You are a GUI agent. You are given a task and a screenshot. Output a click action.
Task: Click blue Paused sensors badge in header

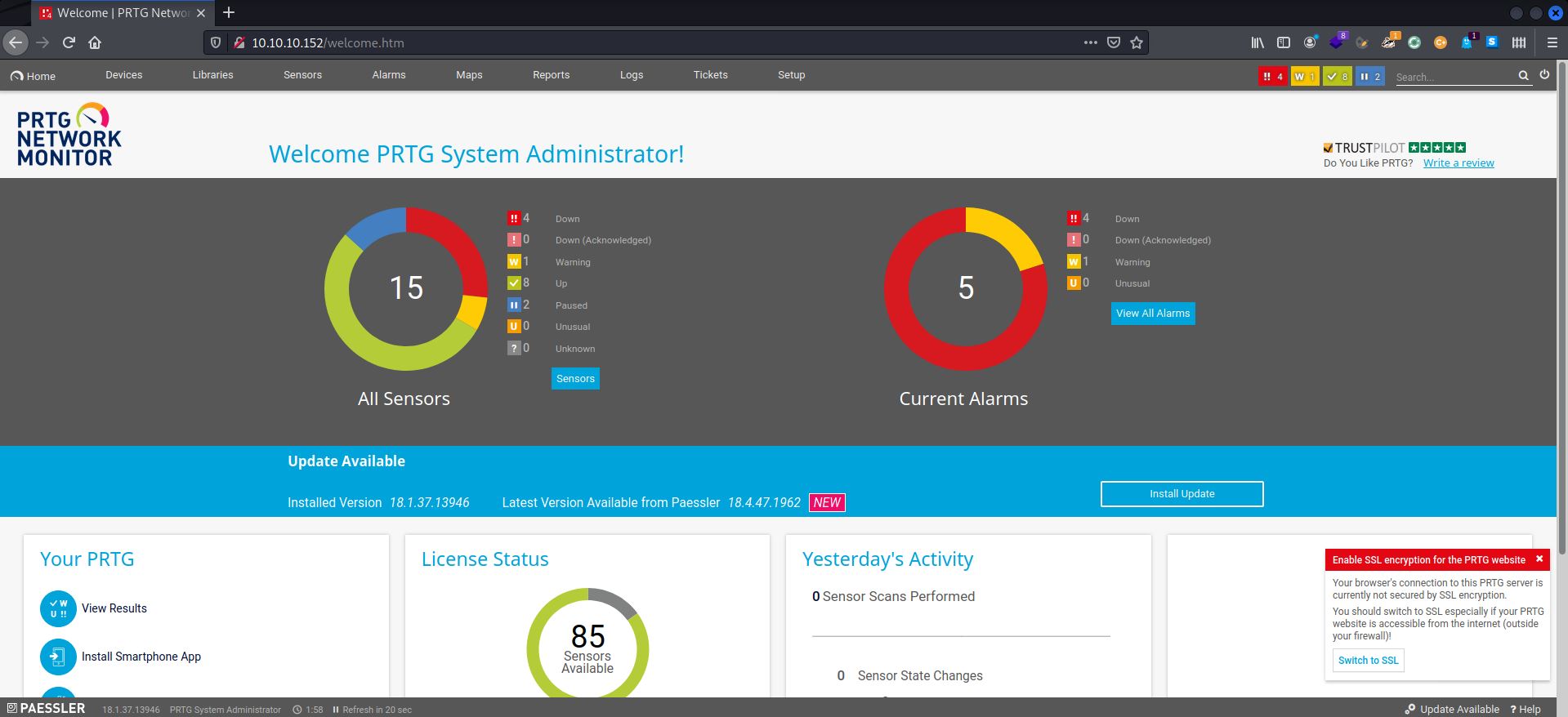point(1370,77)
